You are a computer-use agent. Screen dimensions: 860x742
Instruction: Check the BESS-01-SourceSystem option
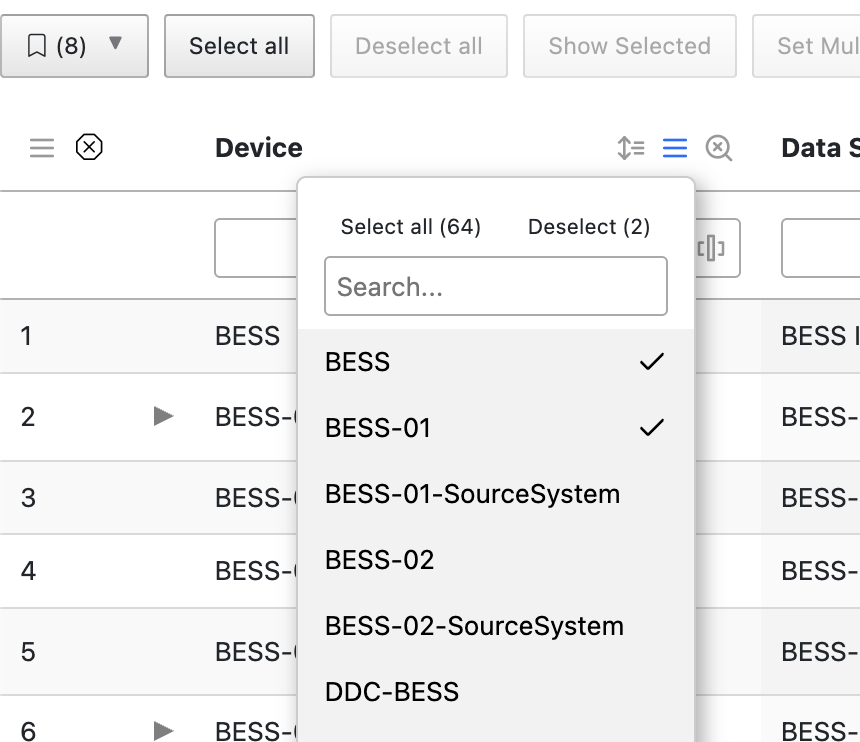click(472, 494)
